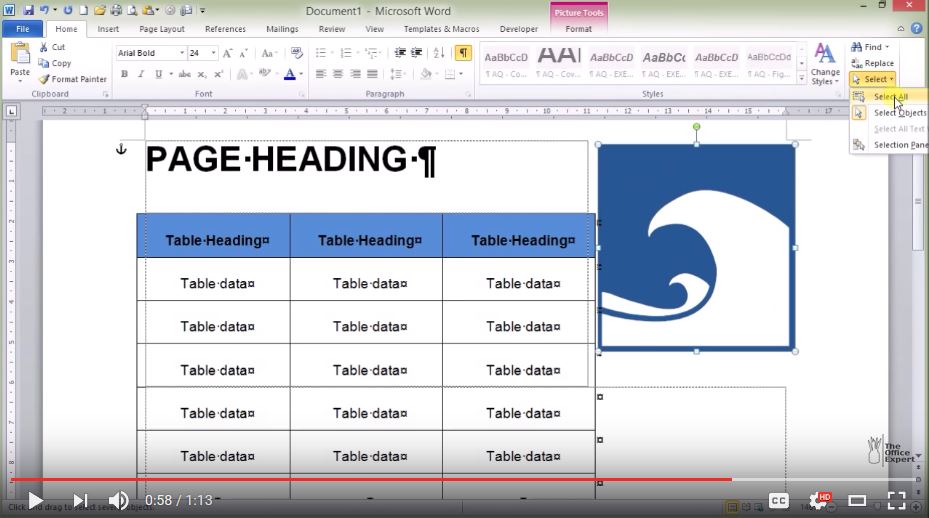
Task: Apply superscript formatting
Action: 219,74
